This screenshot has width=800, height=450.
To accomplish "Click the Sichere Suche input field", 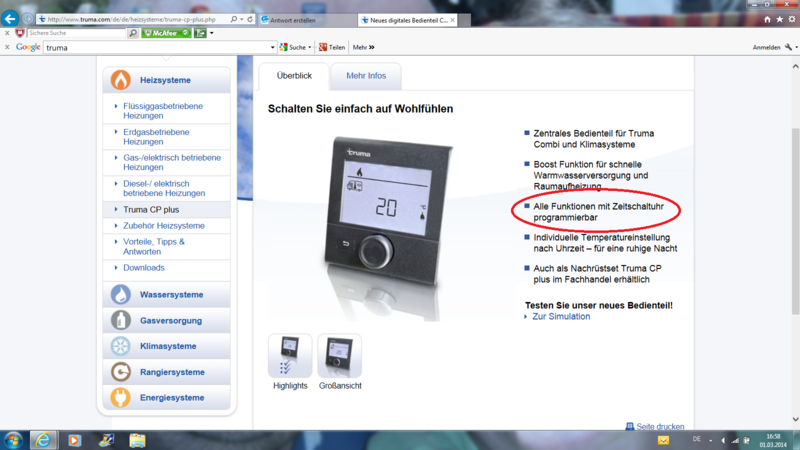I will tap(76, 33).
